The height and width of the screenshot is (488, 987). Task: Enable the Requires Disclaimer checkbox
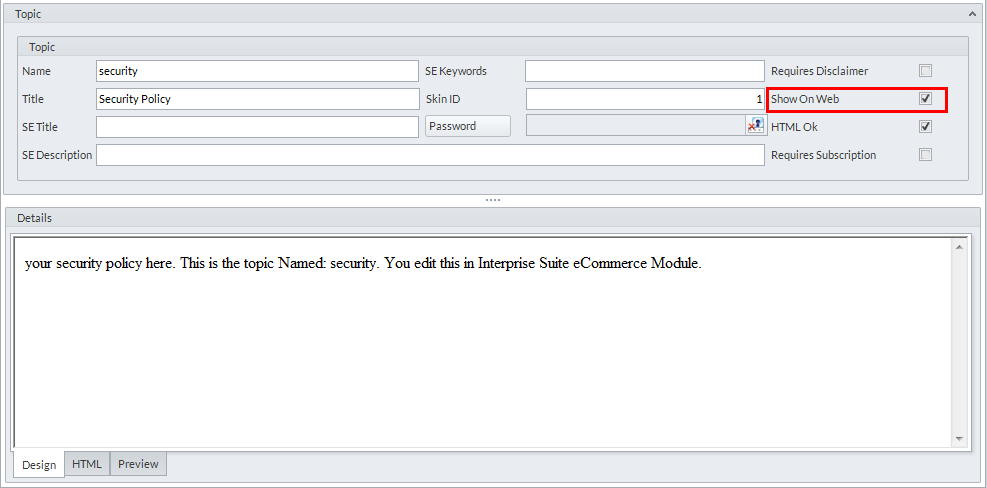point(925,71)
